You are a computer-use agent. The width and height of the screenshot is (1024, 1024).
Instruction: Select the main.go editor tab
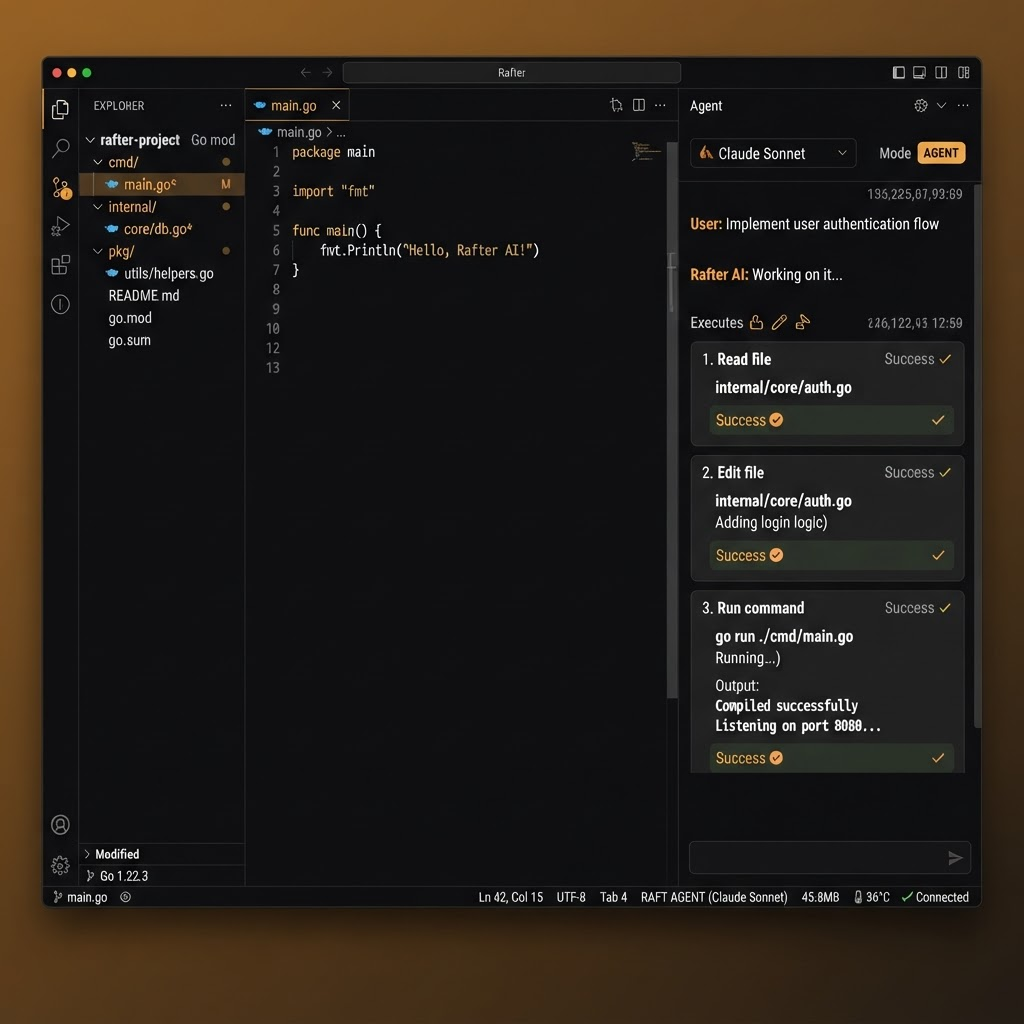297,105
